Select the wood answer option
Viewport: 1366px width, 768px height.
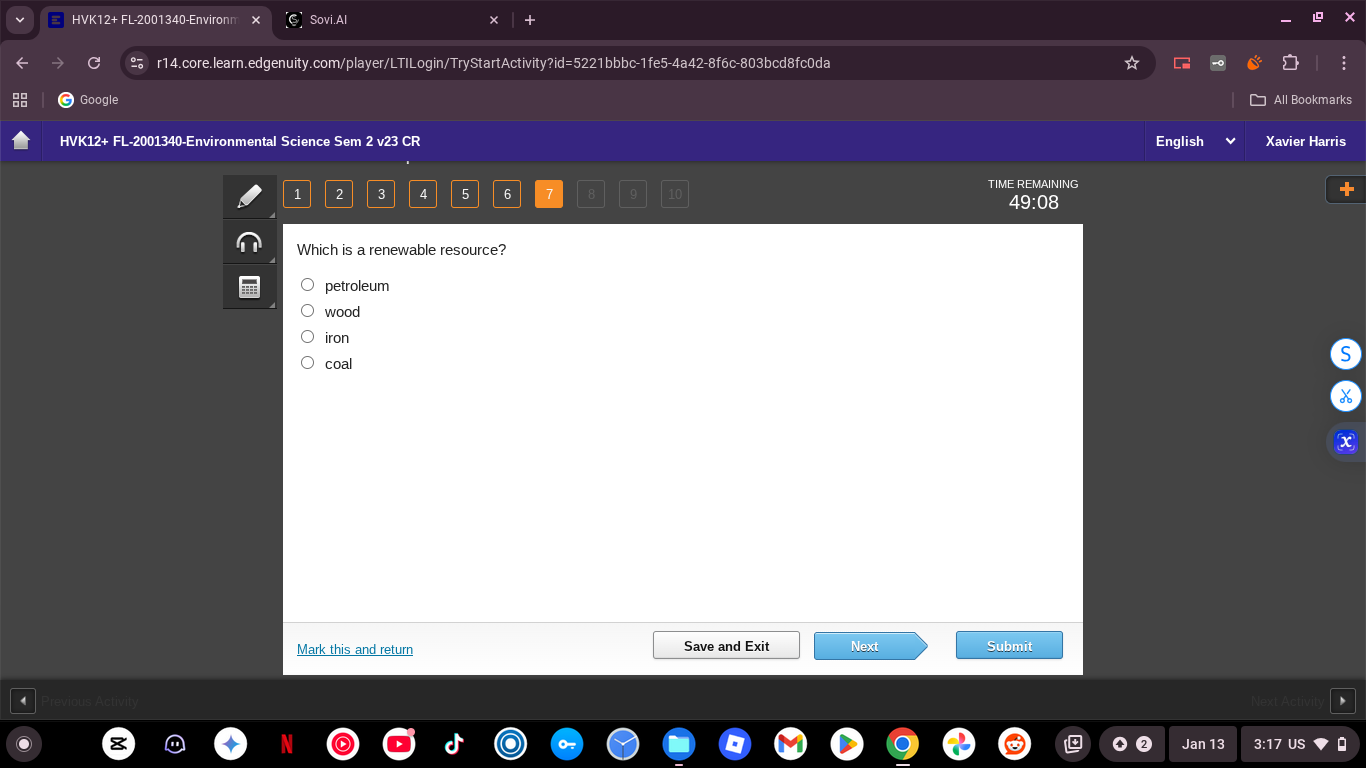(308, 311)
